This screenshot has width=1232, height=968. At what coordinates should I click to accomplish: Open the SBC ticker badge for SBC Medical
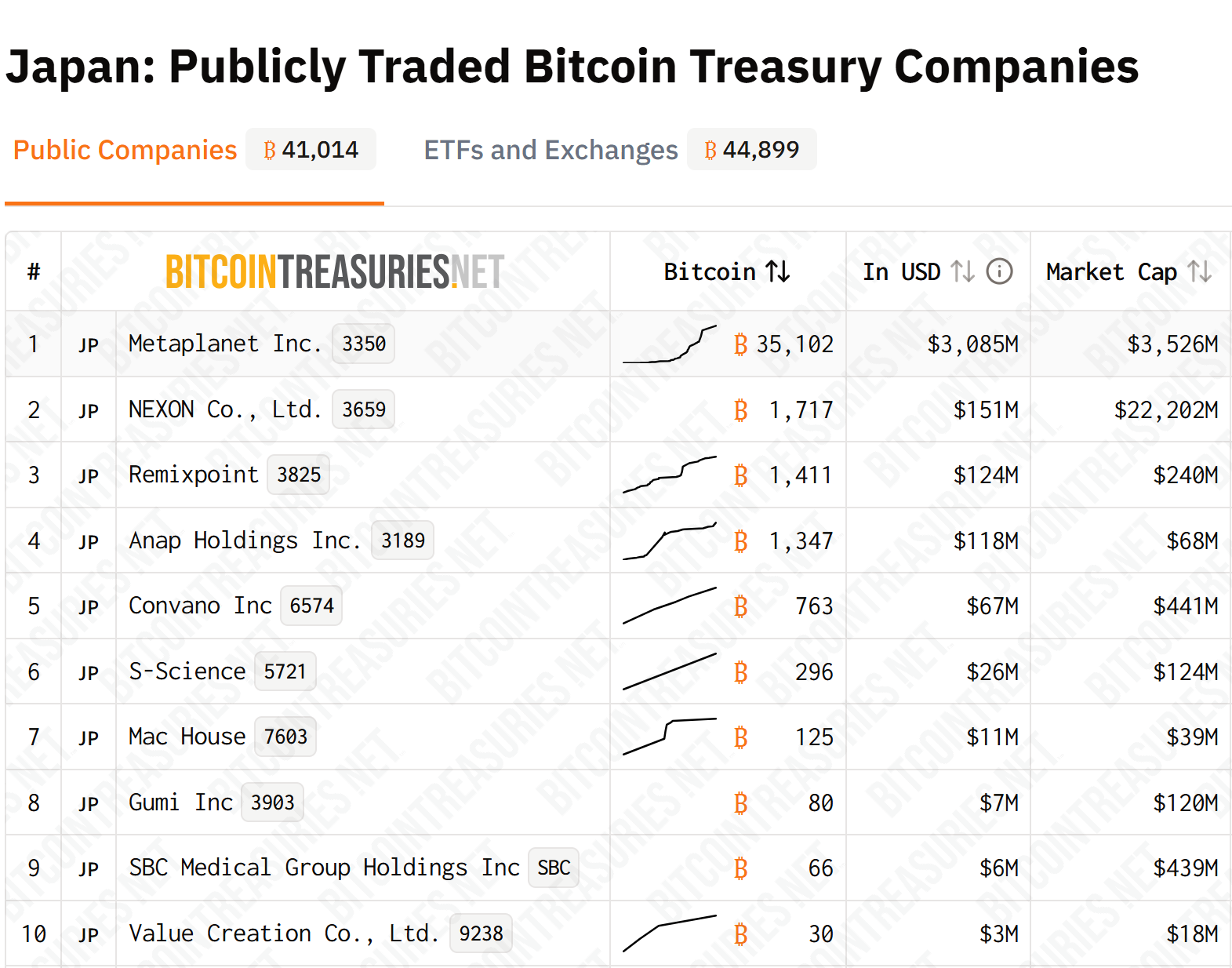tap(553, 868)
